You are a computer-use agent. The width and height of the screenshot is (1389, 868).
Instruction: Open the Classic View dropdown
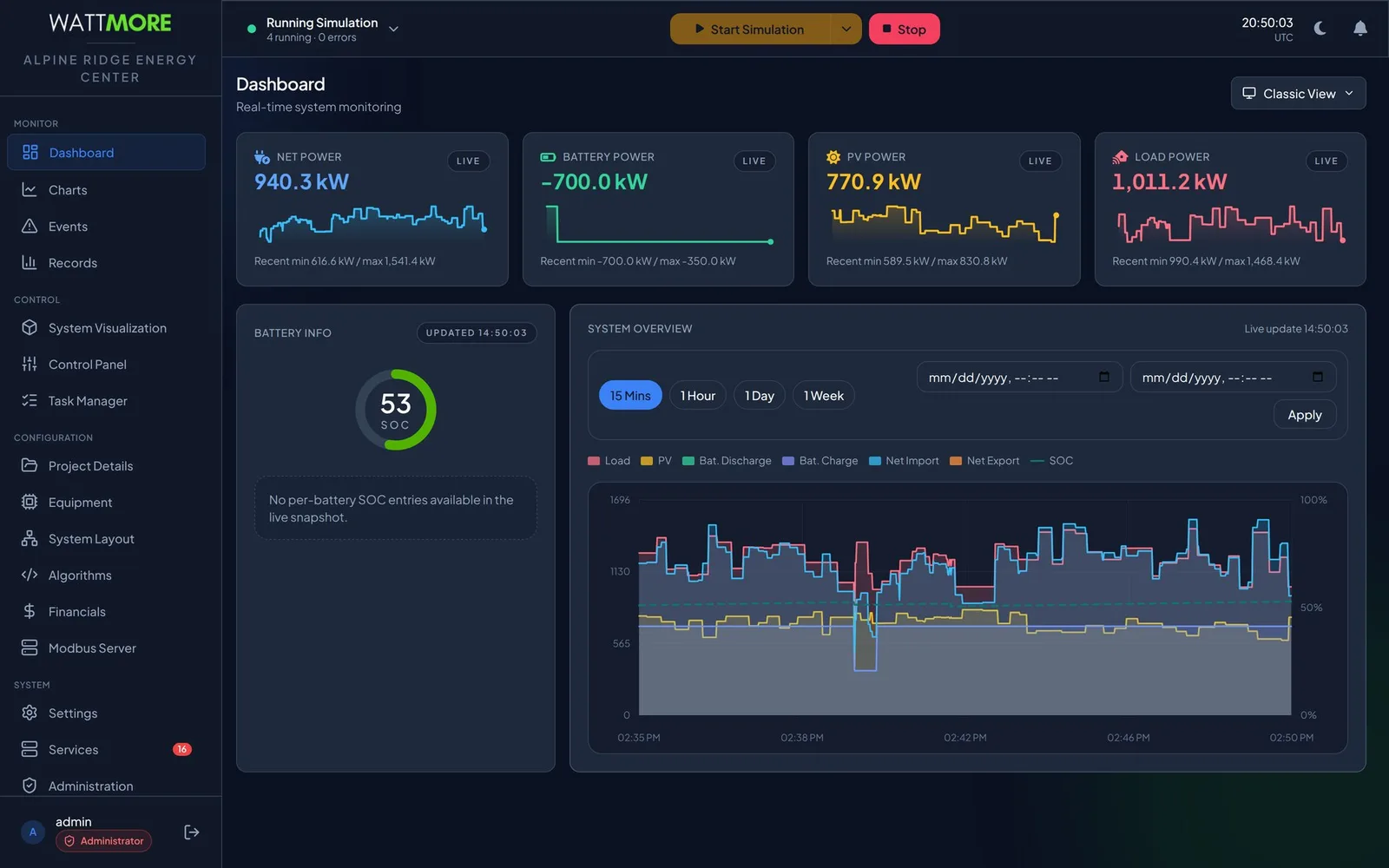[1298, 94]
